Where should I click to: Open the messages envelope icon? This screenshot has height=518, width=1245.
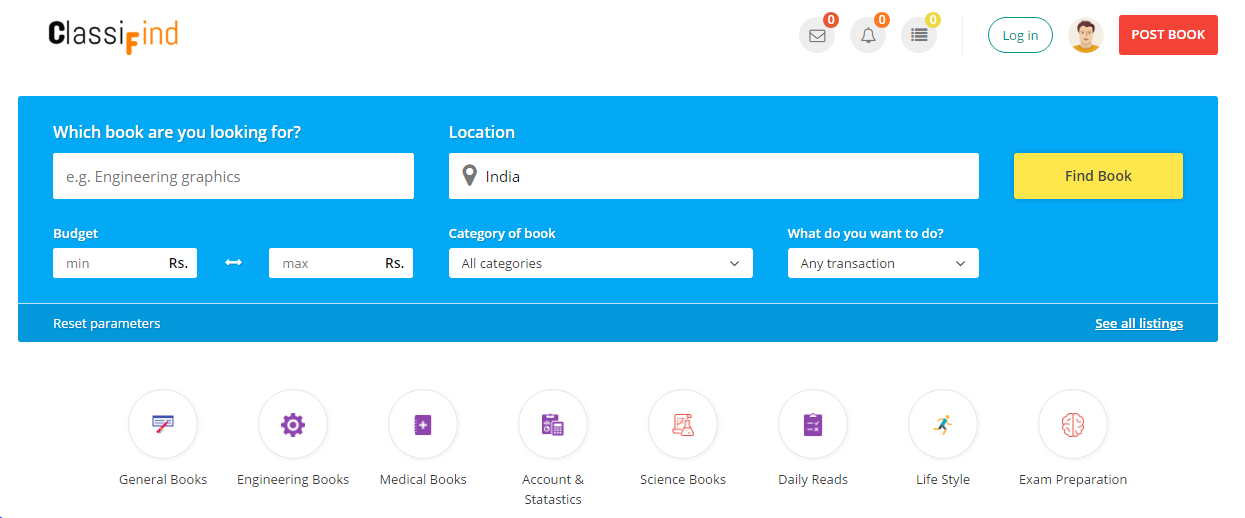(x=817, y=36)
